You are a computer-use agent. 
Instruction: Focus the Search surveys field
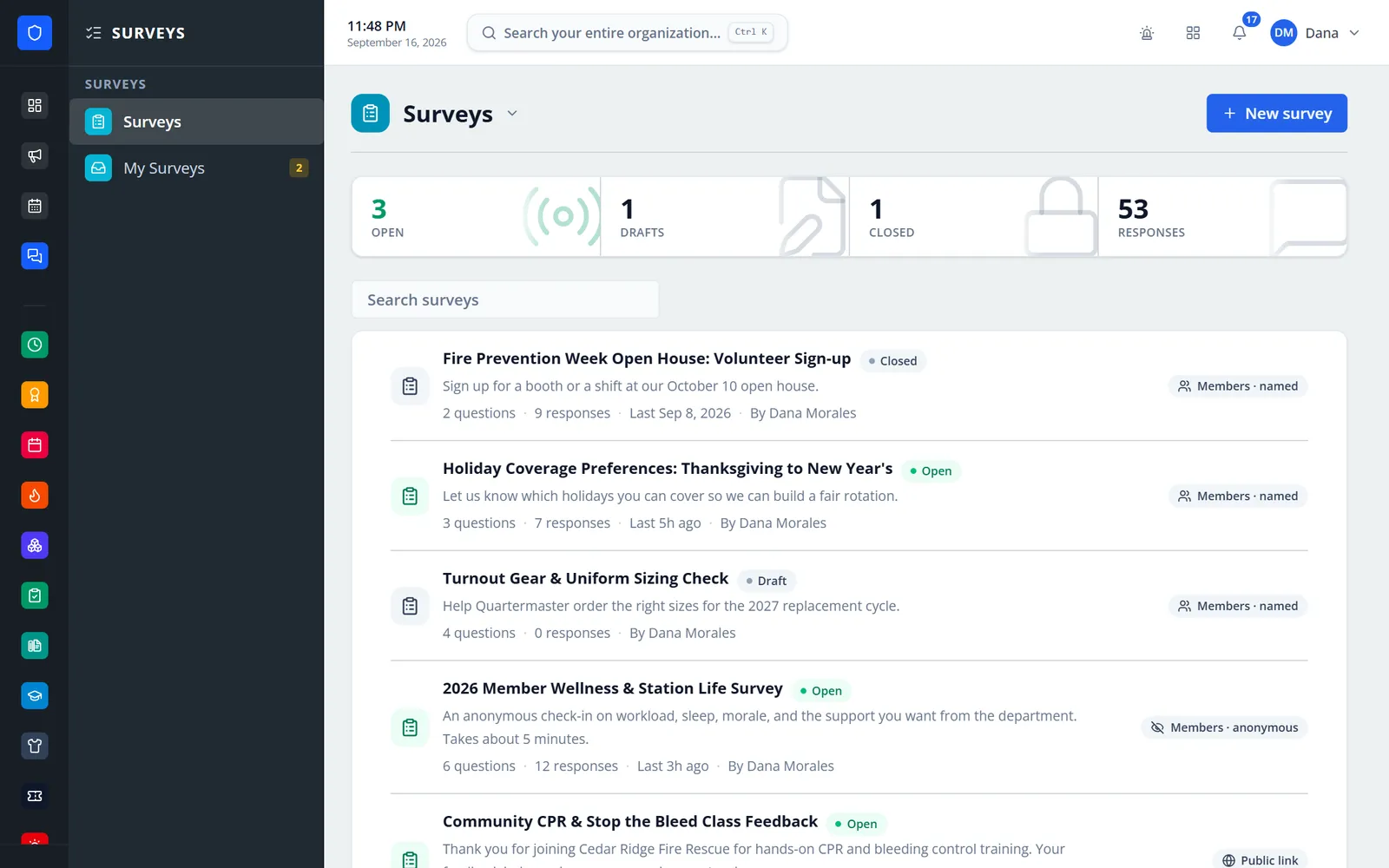pyautogui.click(x=505, y=299)
